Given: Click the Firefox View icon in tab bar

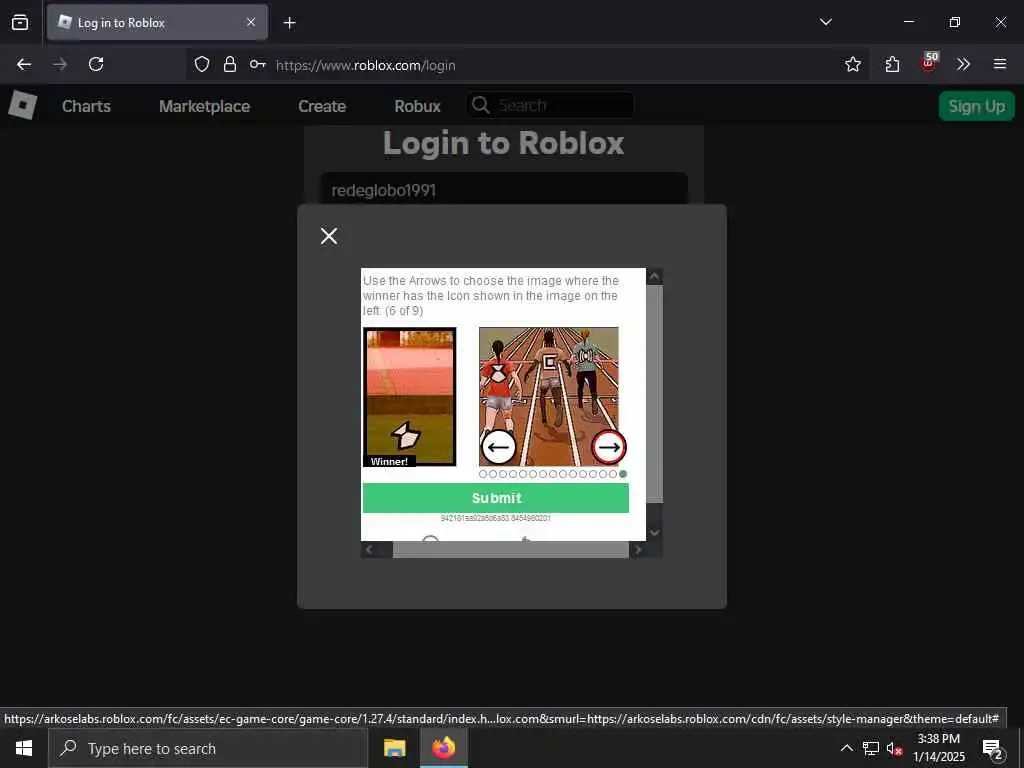Looking at the screenshot, I should click(20, 22).
